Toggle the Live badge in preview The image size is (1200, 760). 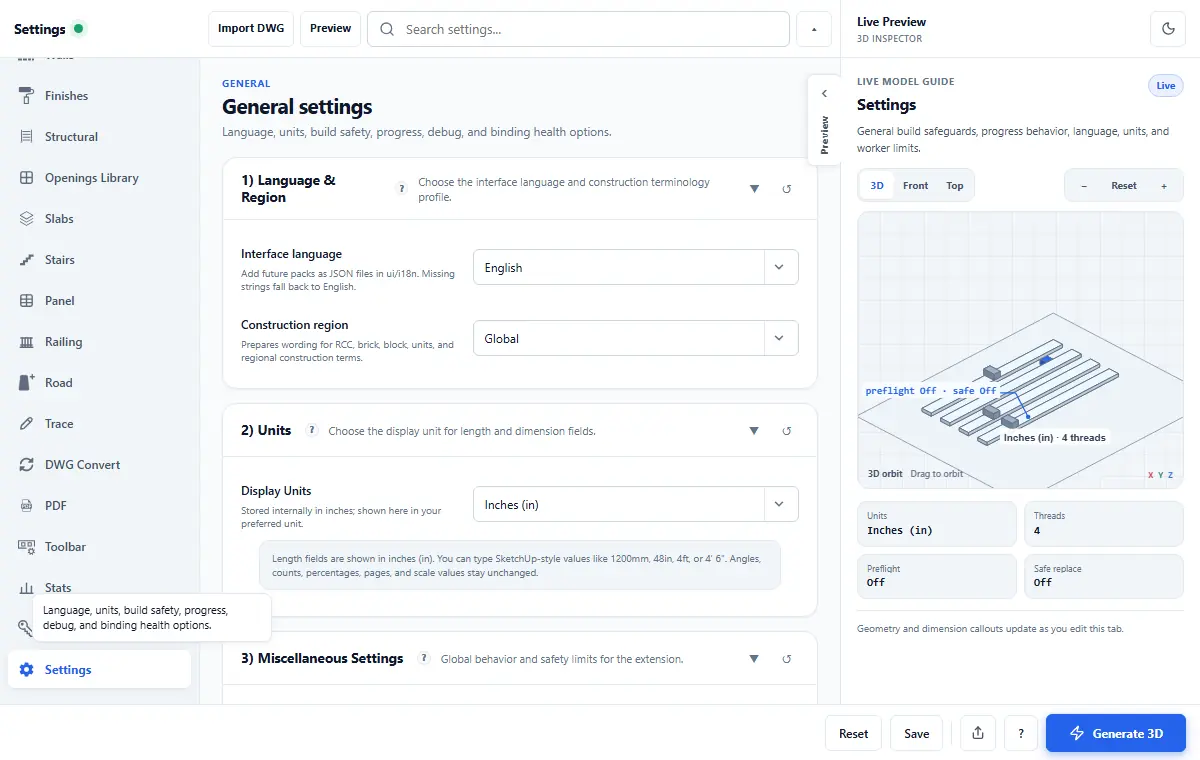(x=1166, y=86)
